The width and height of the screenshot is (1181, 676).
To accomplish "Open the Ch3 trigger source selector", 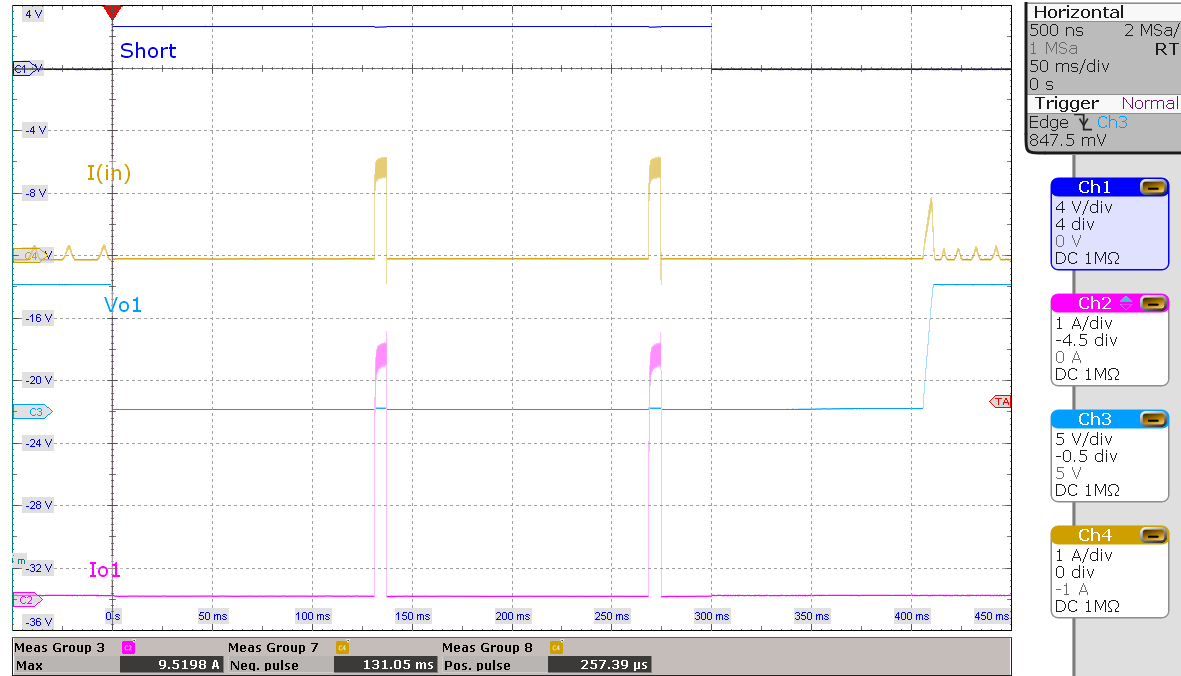I will pyautogui.click(x=1113, y=121).
